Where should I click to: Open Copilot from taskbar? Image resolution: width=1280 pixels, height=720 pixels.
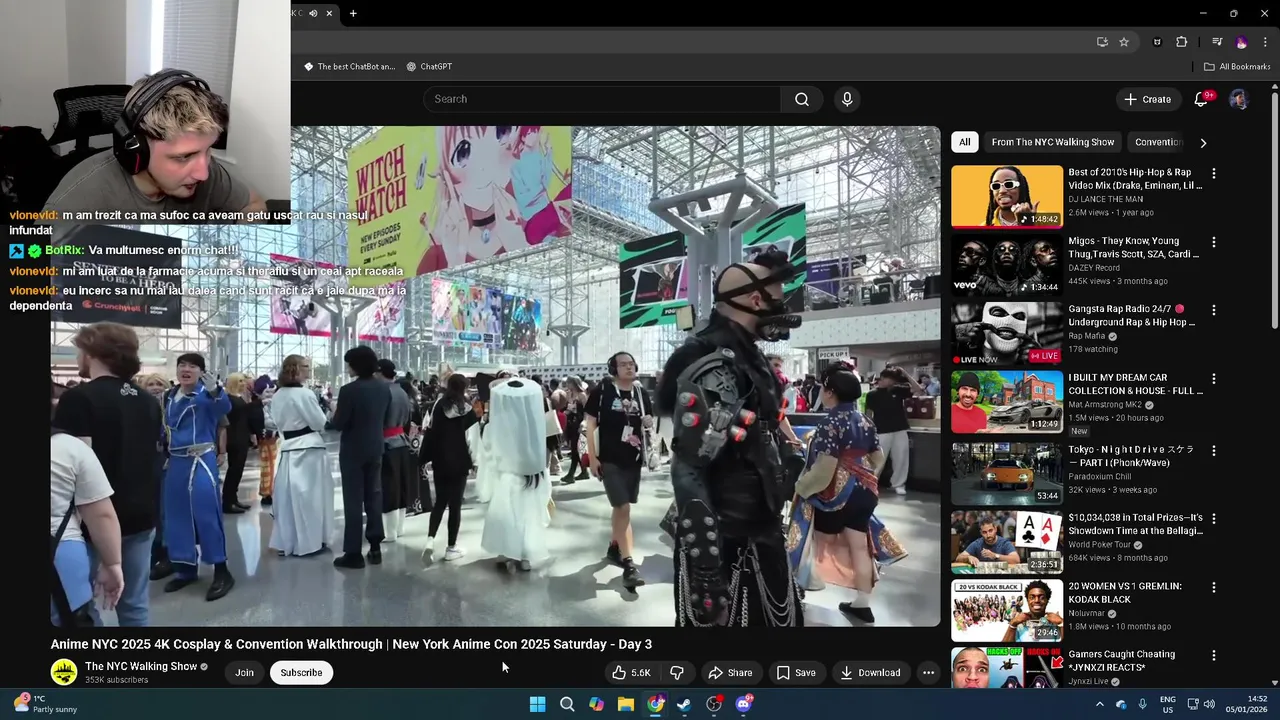tap(596, 704)
